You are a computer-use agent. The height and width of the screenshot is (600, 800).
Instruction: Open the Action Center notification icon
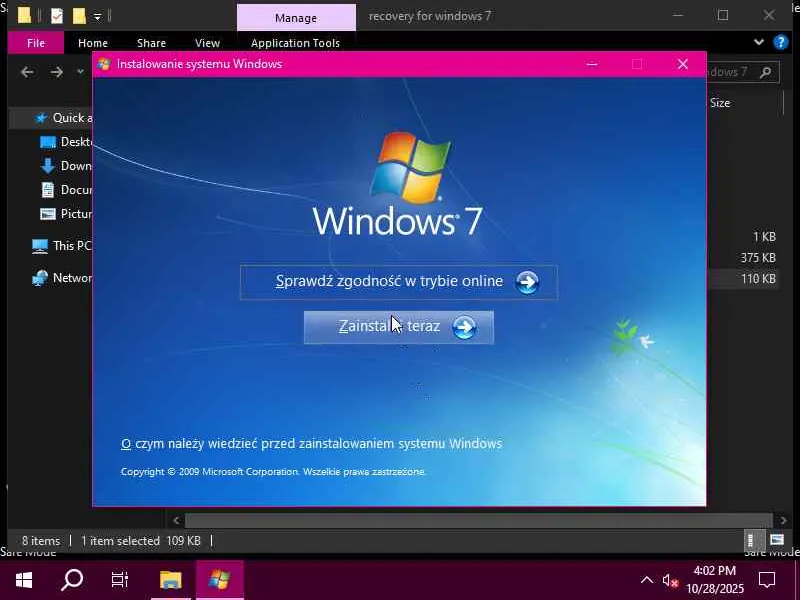tap(767, 580)
